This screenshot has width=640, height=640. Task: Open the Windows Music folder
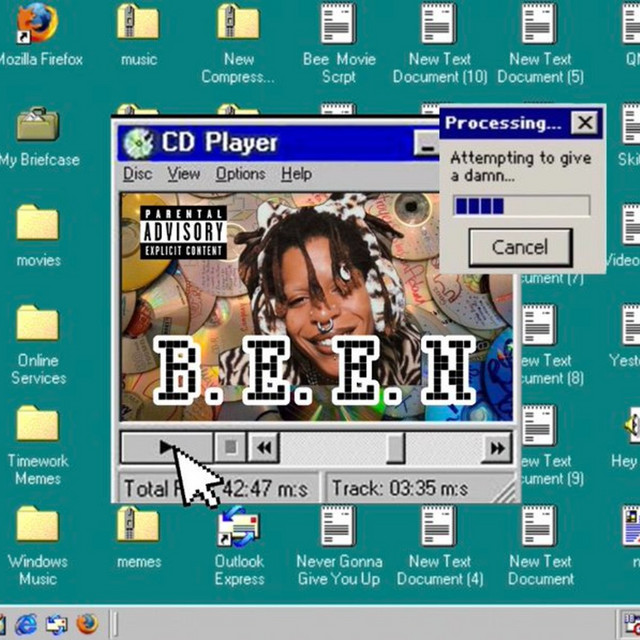(38, 524)
